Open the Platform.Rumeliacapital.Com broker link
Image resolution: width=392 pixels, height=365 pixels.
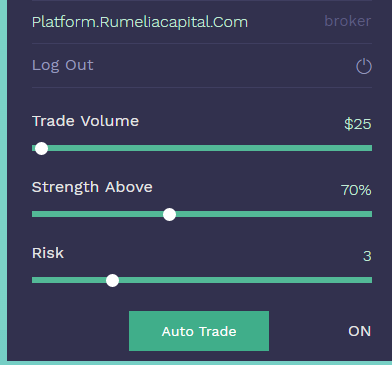coord(140,22)
